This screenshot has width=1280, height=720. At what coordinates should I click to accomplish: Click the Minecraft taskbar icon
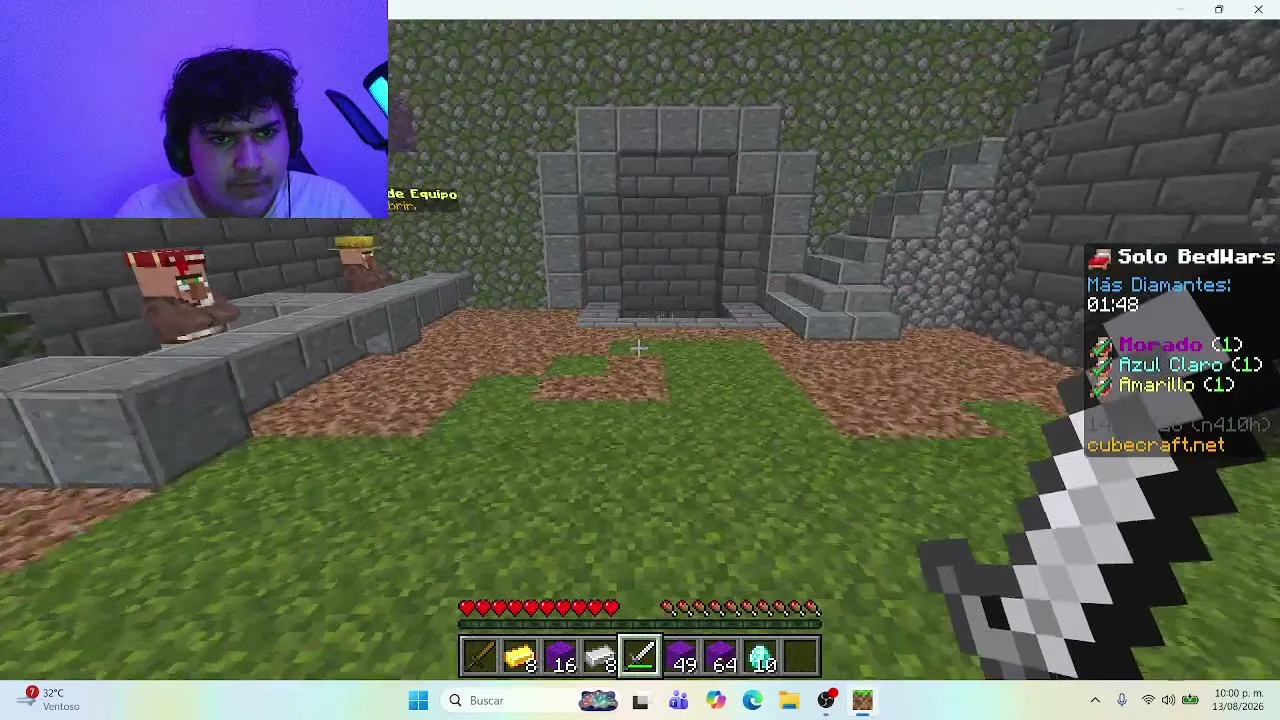click(x=863, y=700)
